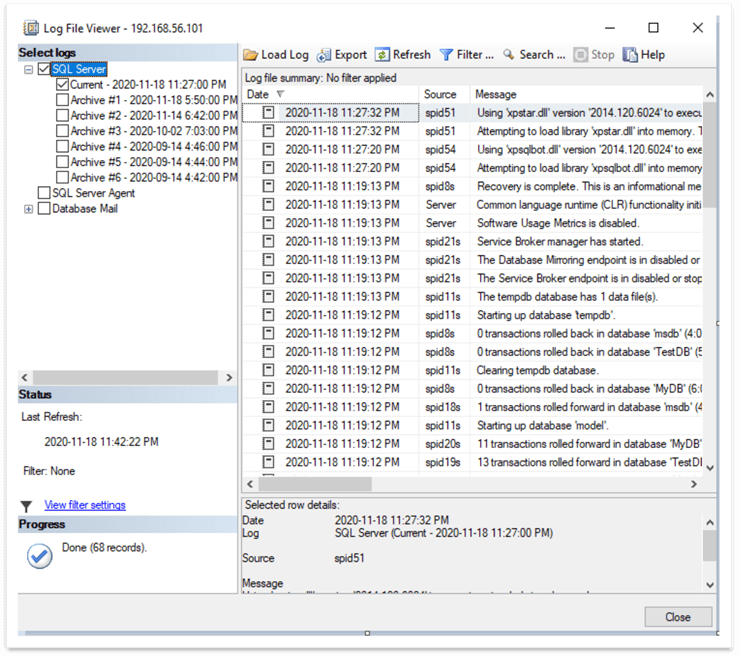This screenshot has width=740, height=655.
Task: Click log grid vertical scrollbar up arrow
Action: pos(710,95)
